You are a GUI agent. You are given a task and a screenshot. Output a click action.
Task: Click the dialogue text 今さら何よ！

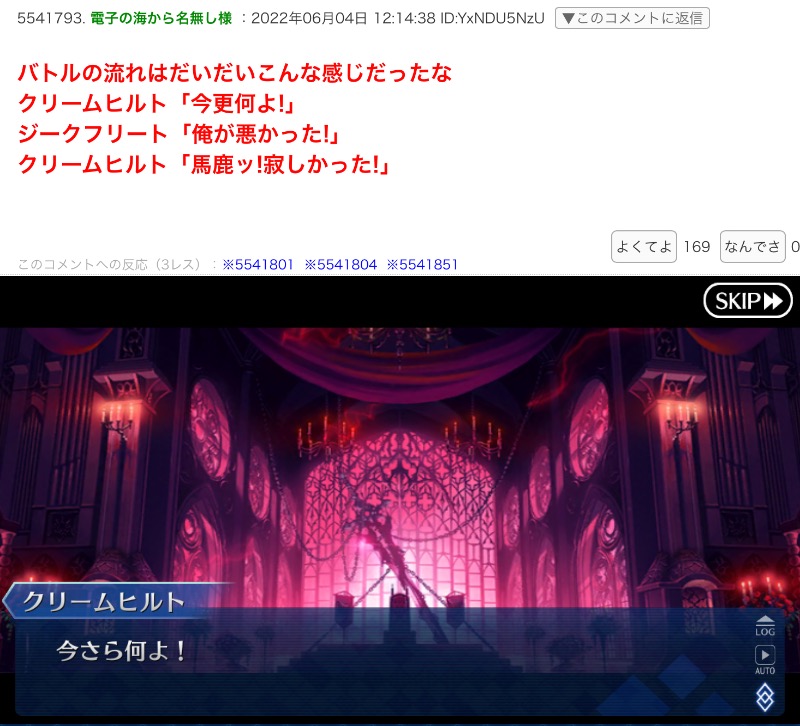[x=120, y=651]
